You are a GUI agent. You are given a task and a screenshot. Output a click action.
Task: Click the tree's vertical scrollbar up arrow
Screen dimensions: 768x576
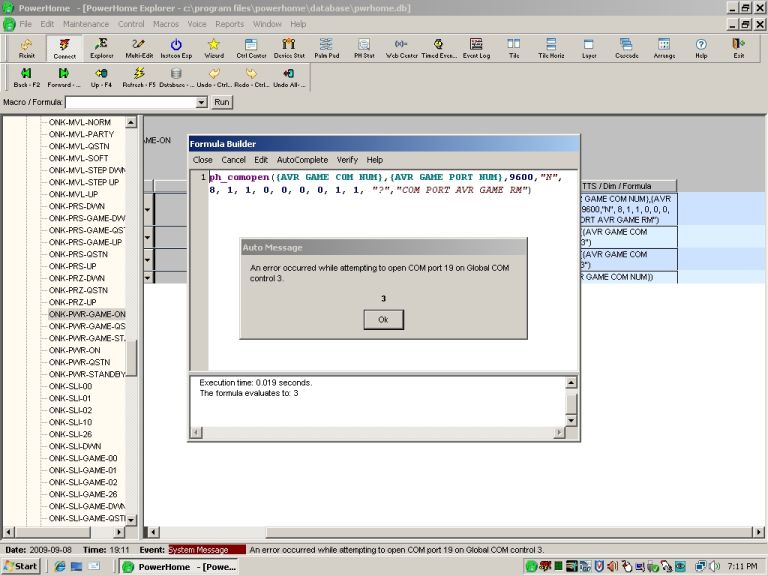pos(131,122)
